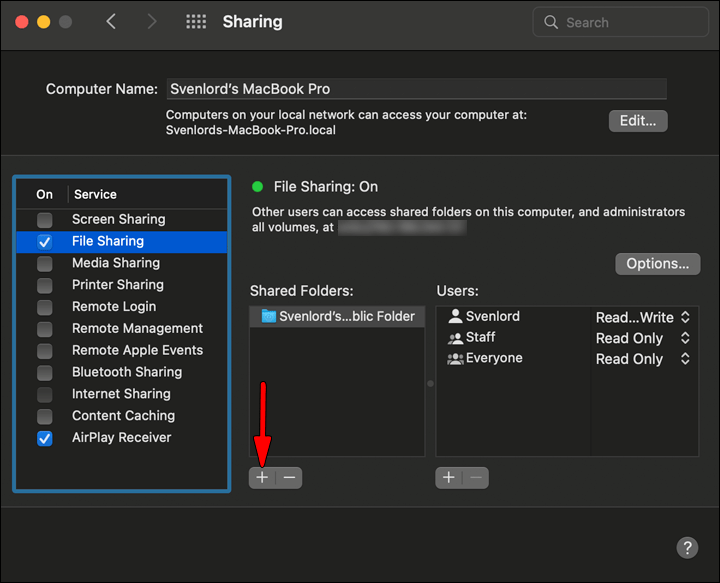Go forward with the right chevron arrow

152,22
